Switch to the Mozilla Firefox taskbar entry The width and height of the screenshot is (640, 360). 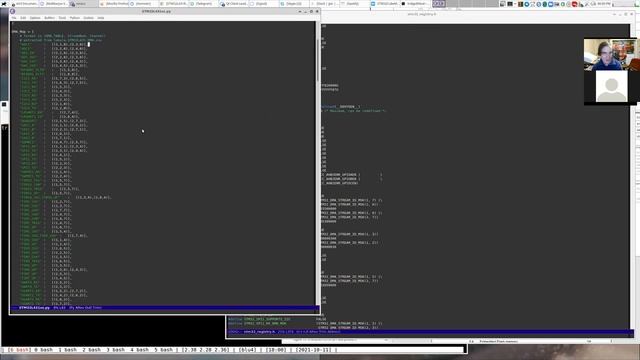[x=114, y=4]
